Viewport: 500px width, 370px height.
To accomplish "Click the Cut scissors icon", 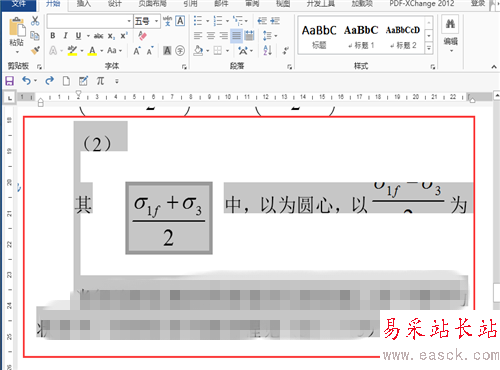I will pos(35,21).
